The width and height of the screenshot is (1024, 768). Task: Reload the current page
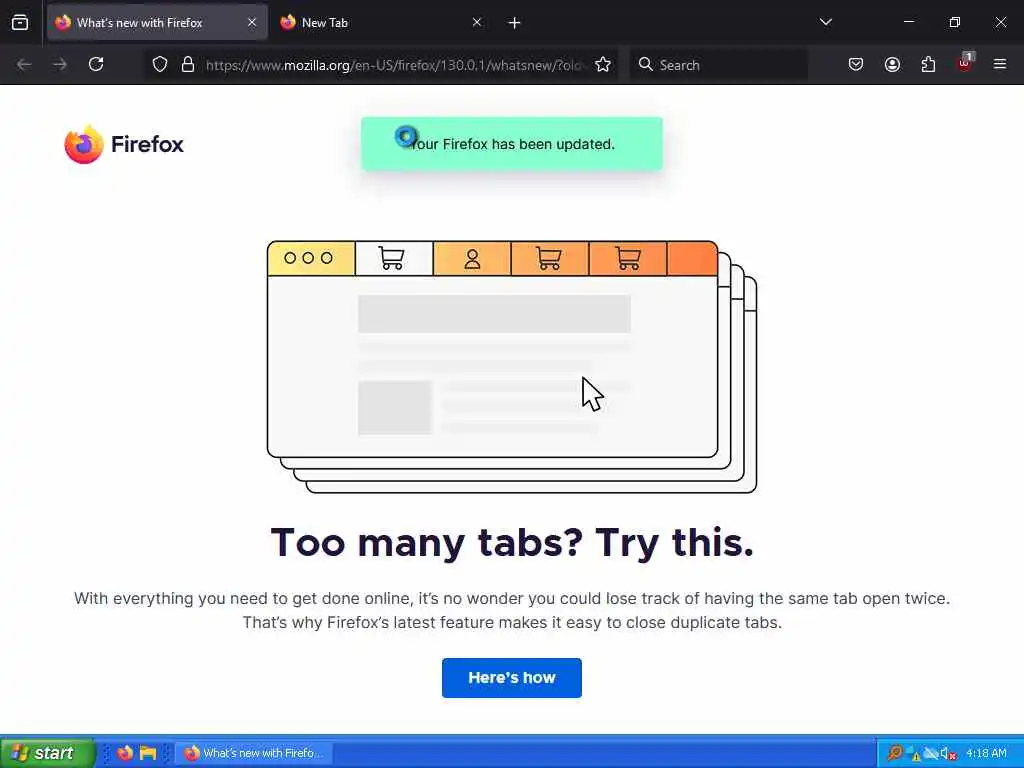[x=96, y=64]
